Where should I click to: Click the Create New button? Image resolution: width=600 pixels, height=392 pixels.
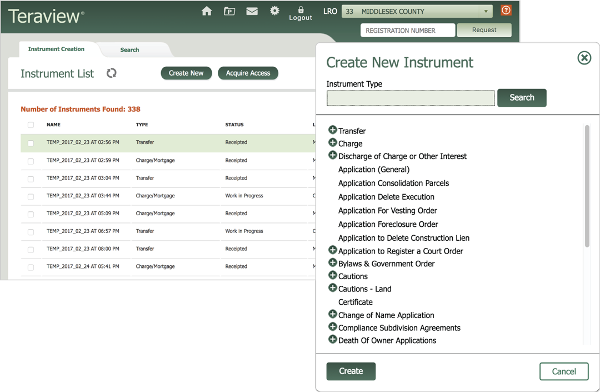pyautogui.click(x=186, y=73)
